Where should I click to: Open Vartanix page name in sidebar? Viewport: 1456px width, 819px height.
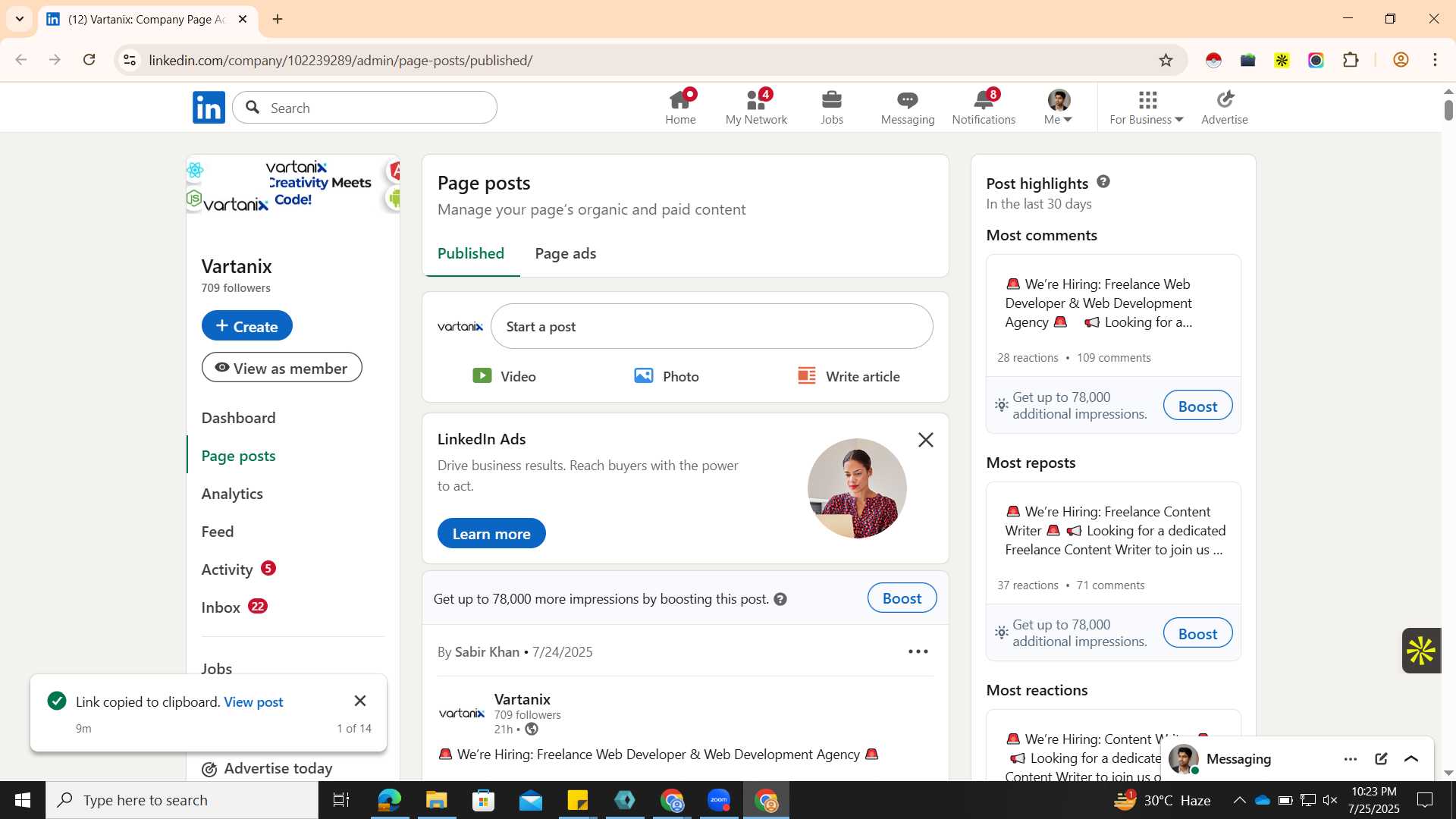[x=237, y=266]
